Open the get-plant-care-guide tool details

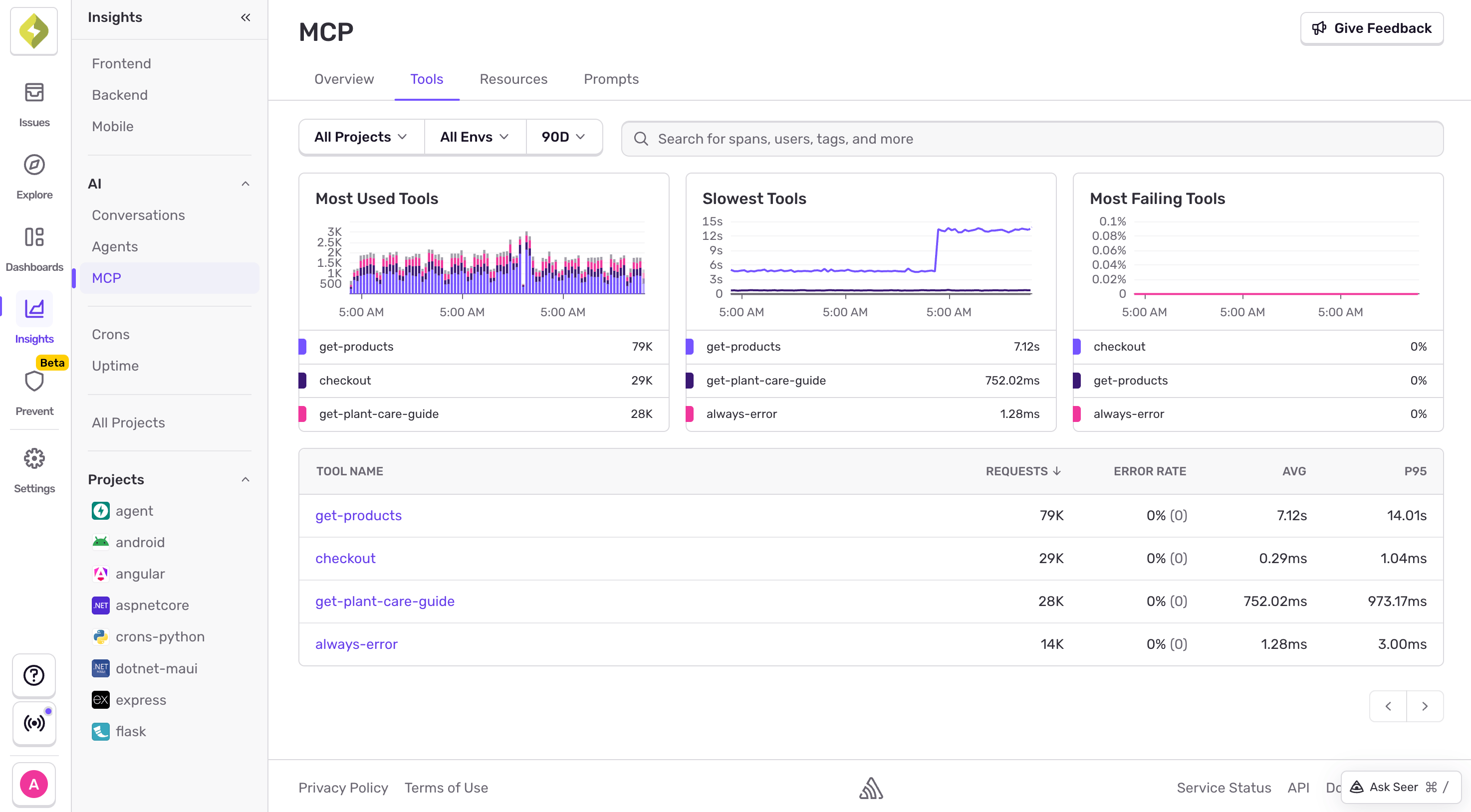(385, 601)
